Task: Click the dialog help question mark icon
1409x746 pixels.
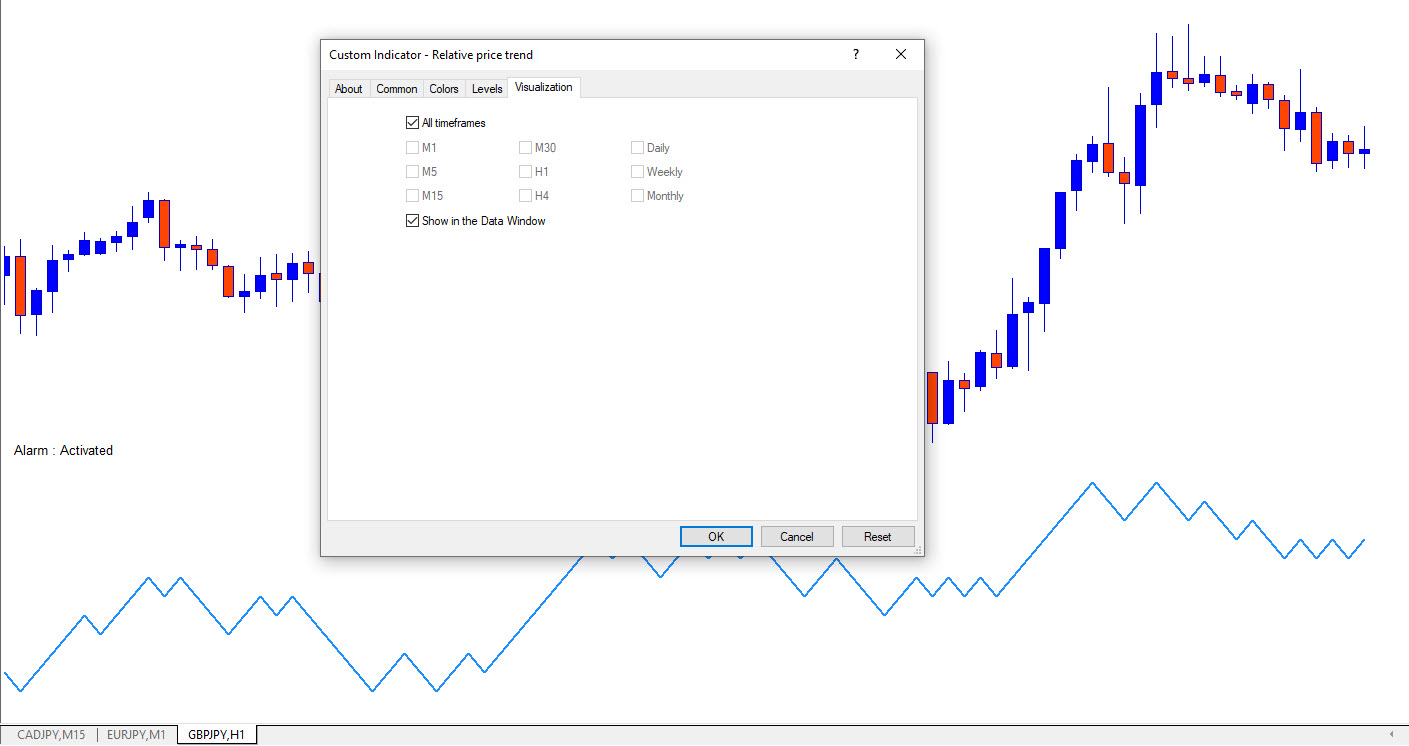Action: pos(855,55)
